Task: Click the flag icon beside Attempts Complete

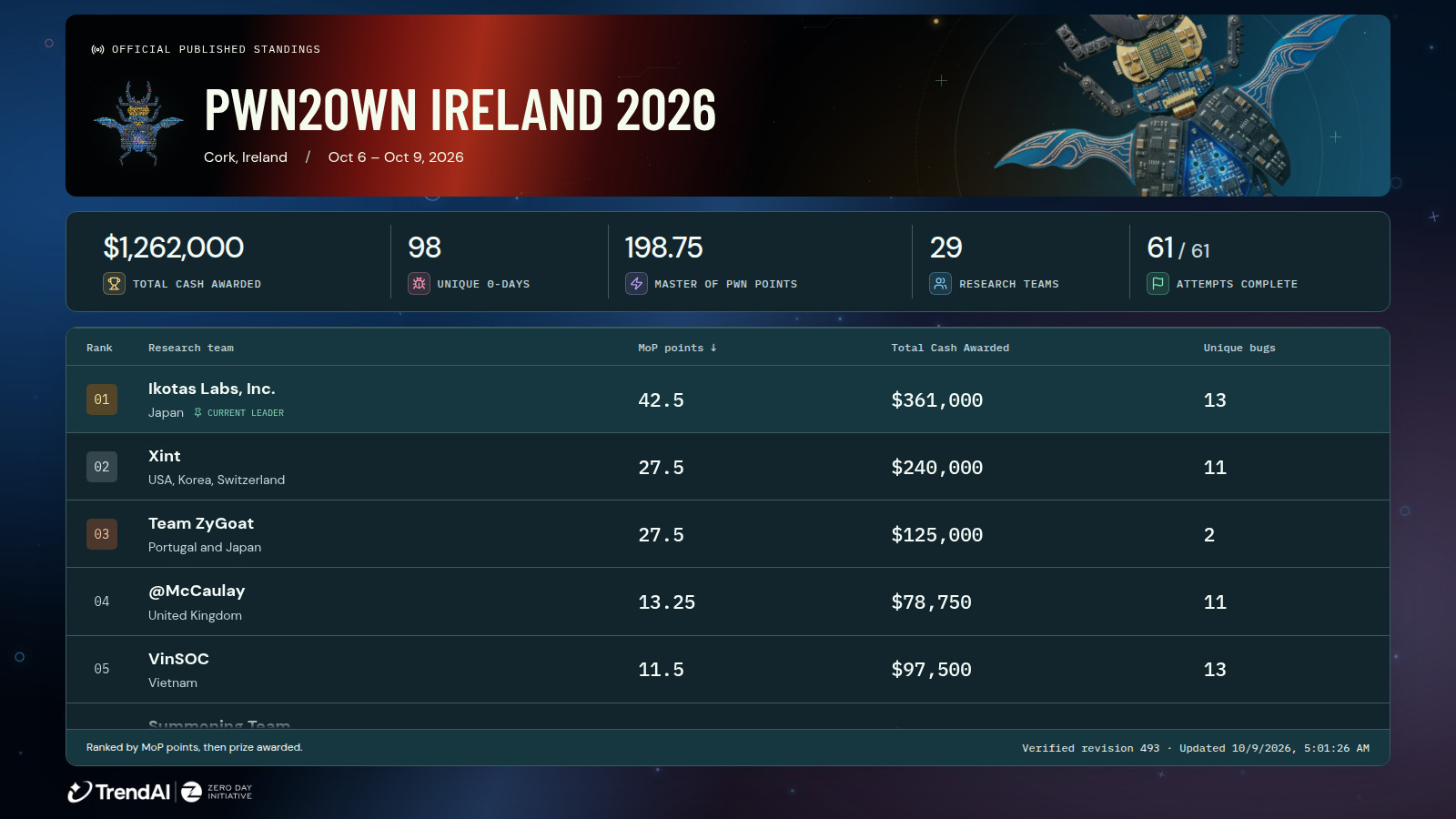Action: (1158, 284)
